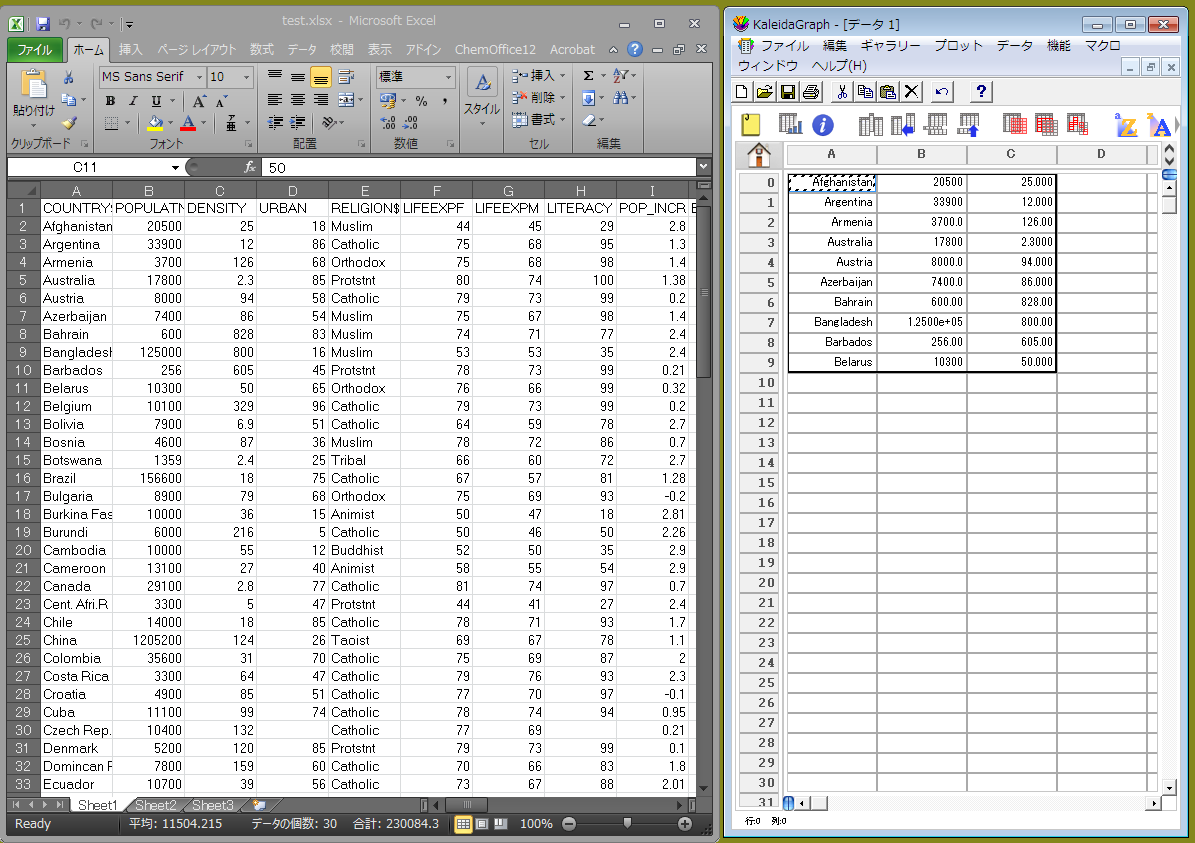Toggle Italic formatting in Excel
The height and width of the screenshot is (843, 1195).
[x=133, y=101]
